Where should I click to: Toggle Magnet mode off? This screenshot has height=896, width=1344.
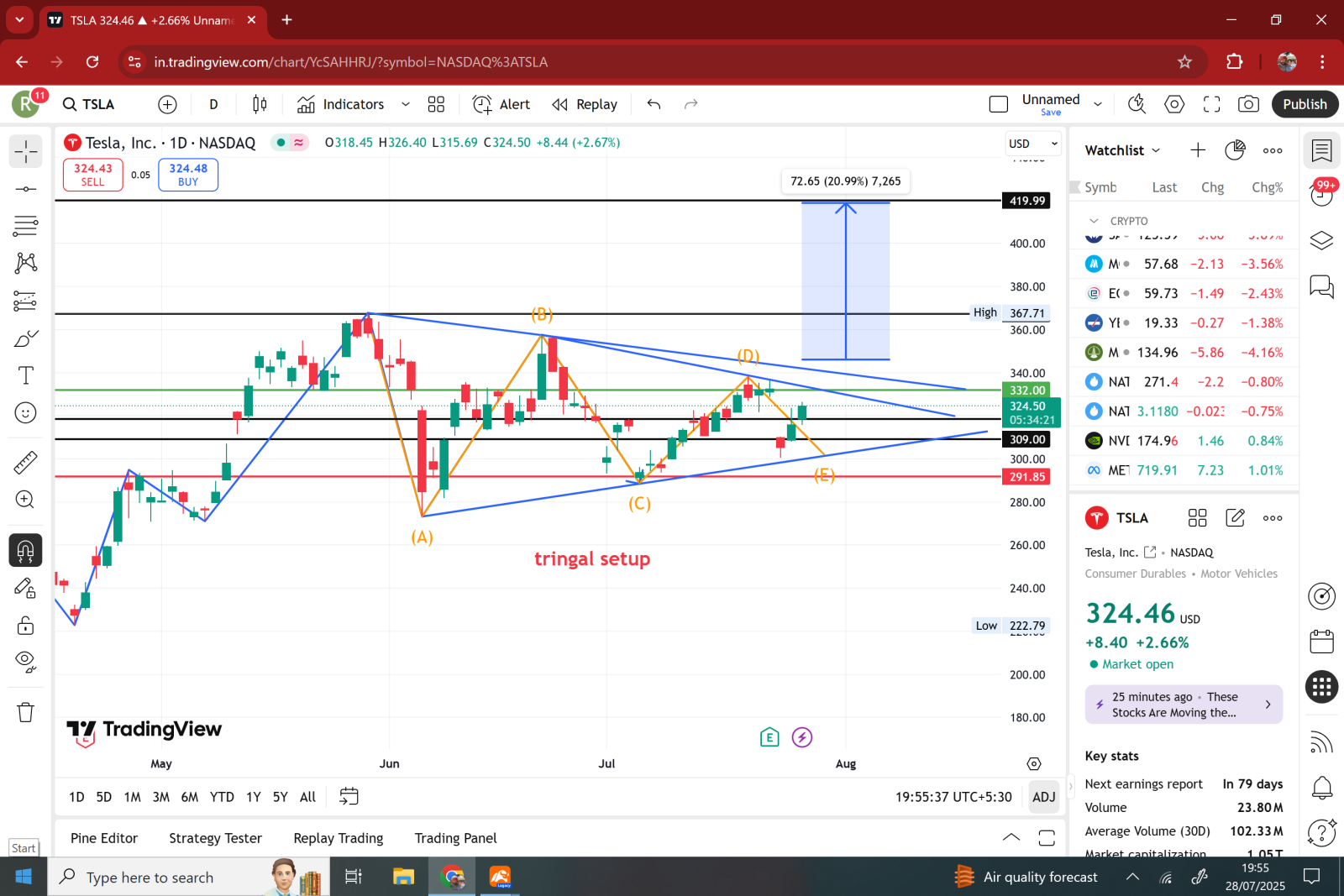(25, 550)
